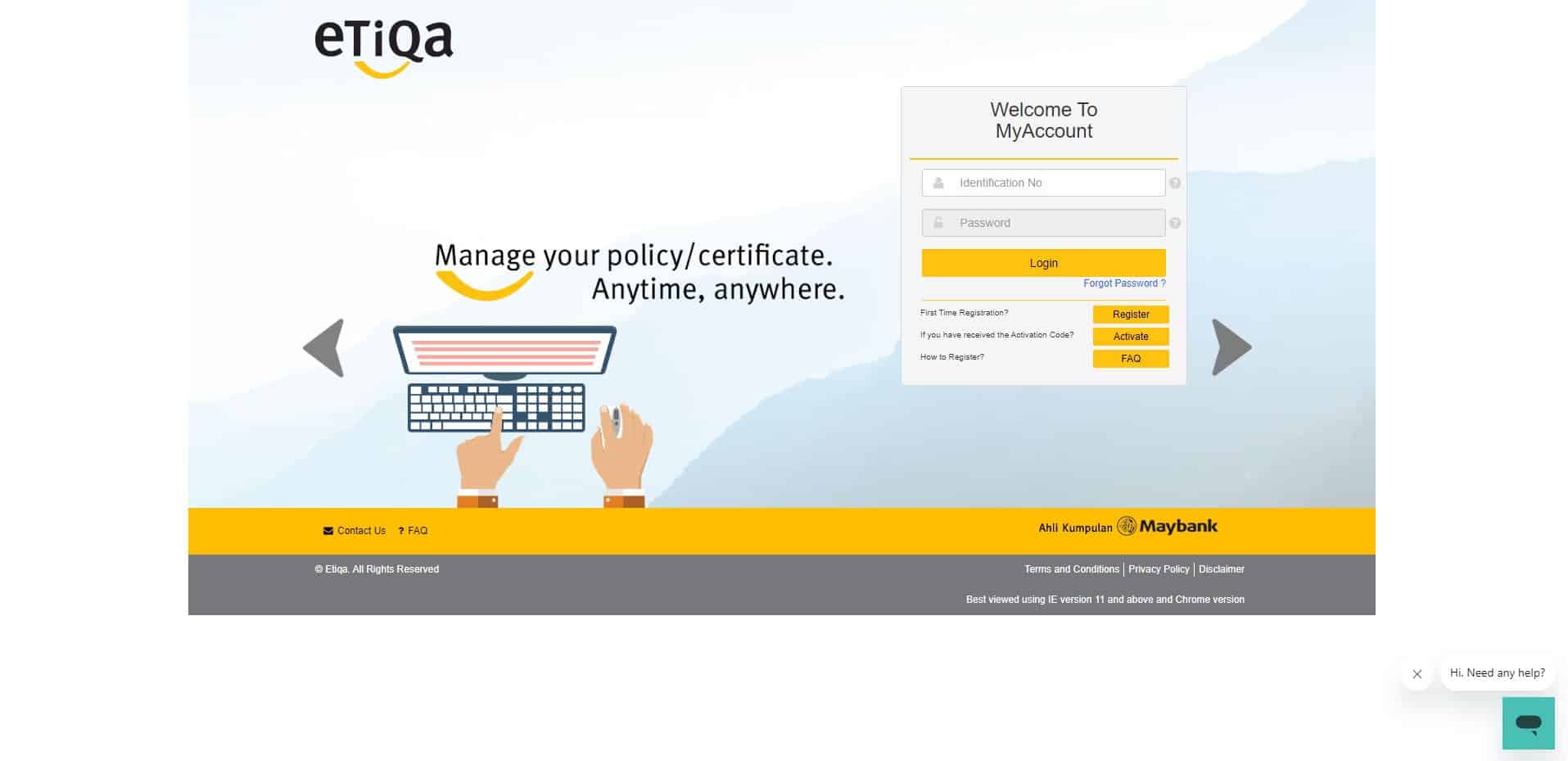Click 'Hi. Need any help?' chat bubble
This screenshot has width=1568, height=761.
tap(1497, 673)
